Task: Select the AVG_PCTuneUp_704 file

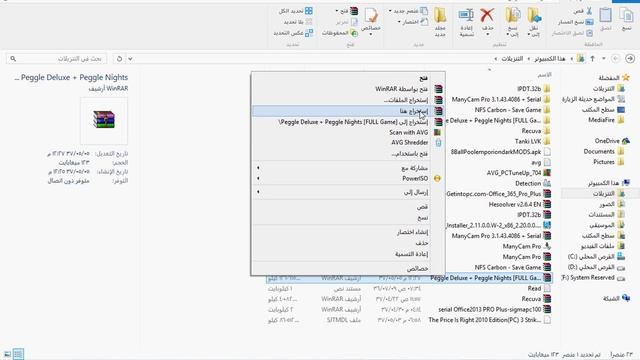Action: [x=519, y=173]
